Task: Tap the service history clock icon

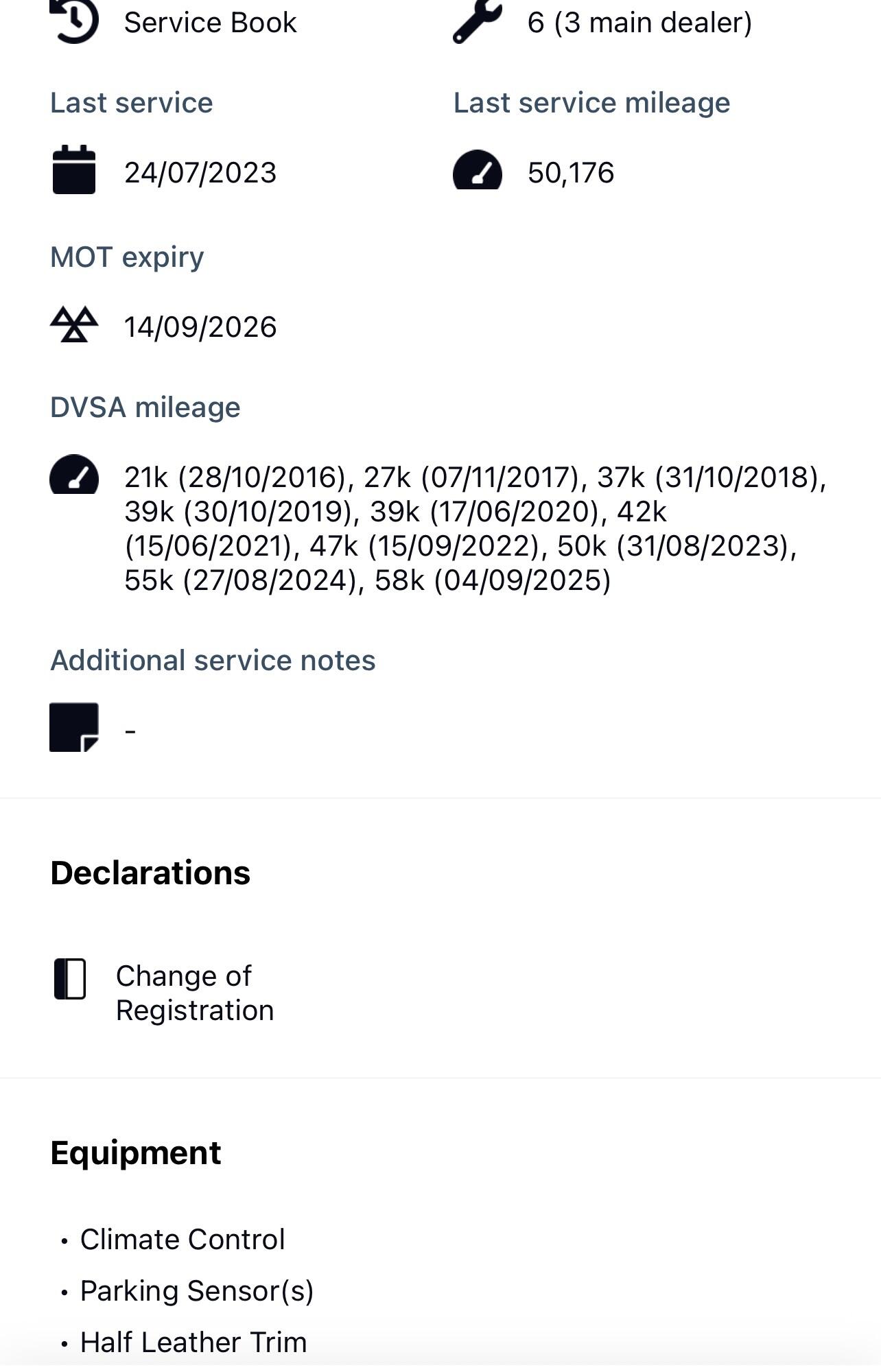Action: [74, 21]
